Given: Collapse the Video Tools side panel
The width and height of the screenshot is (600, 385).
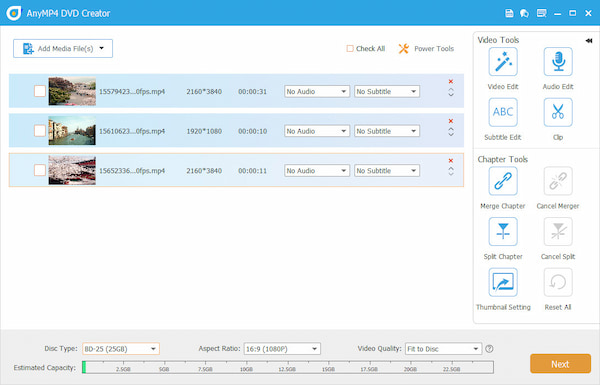Looking at the screenshot, I should [x=589, y=41].
